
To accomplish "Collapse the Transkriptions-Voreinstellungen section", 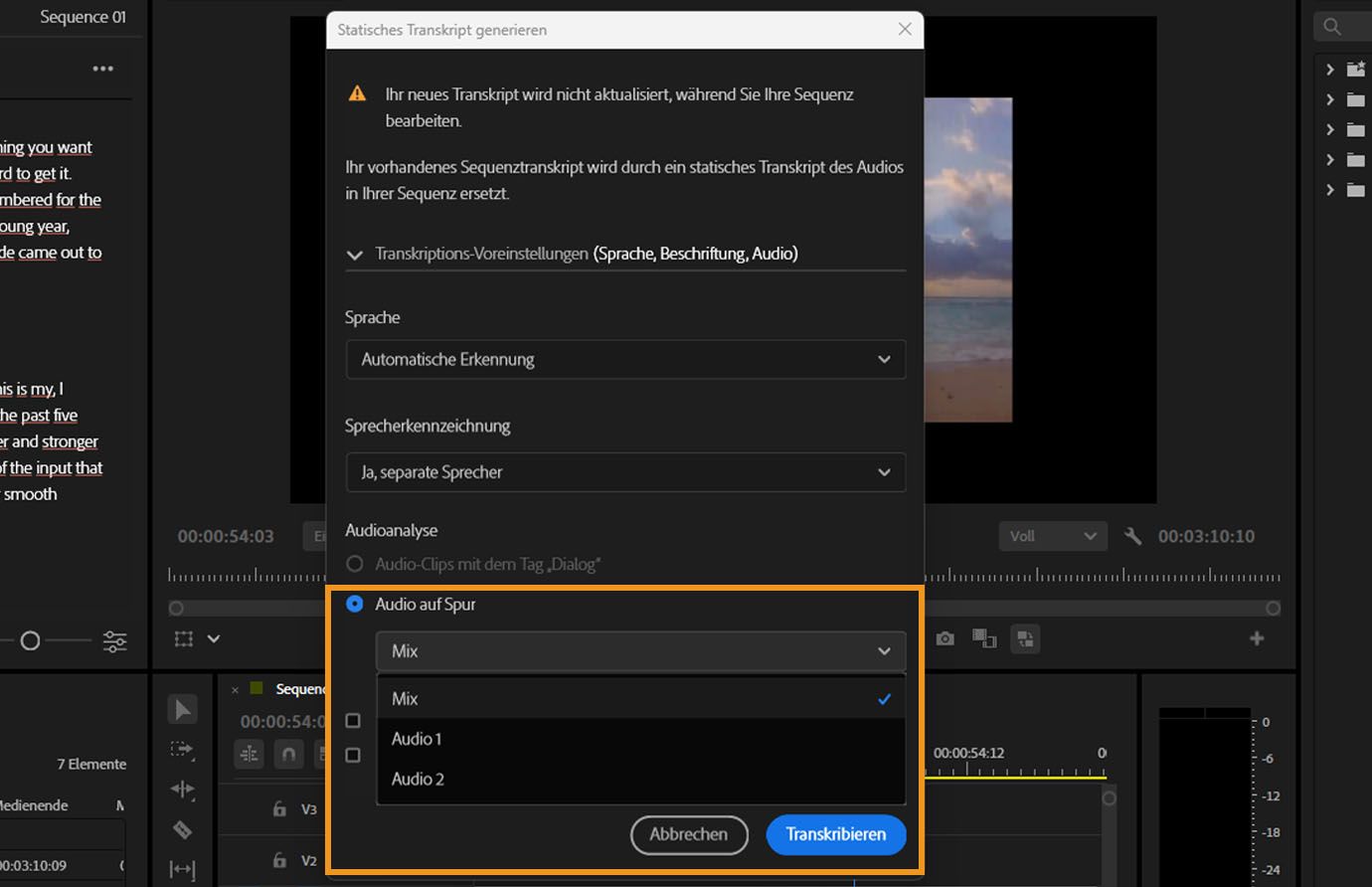I will [x=355, y=255].
